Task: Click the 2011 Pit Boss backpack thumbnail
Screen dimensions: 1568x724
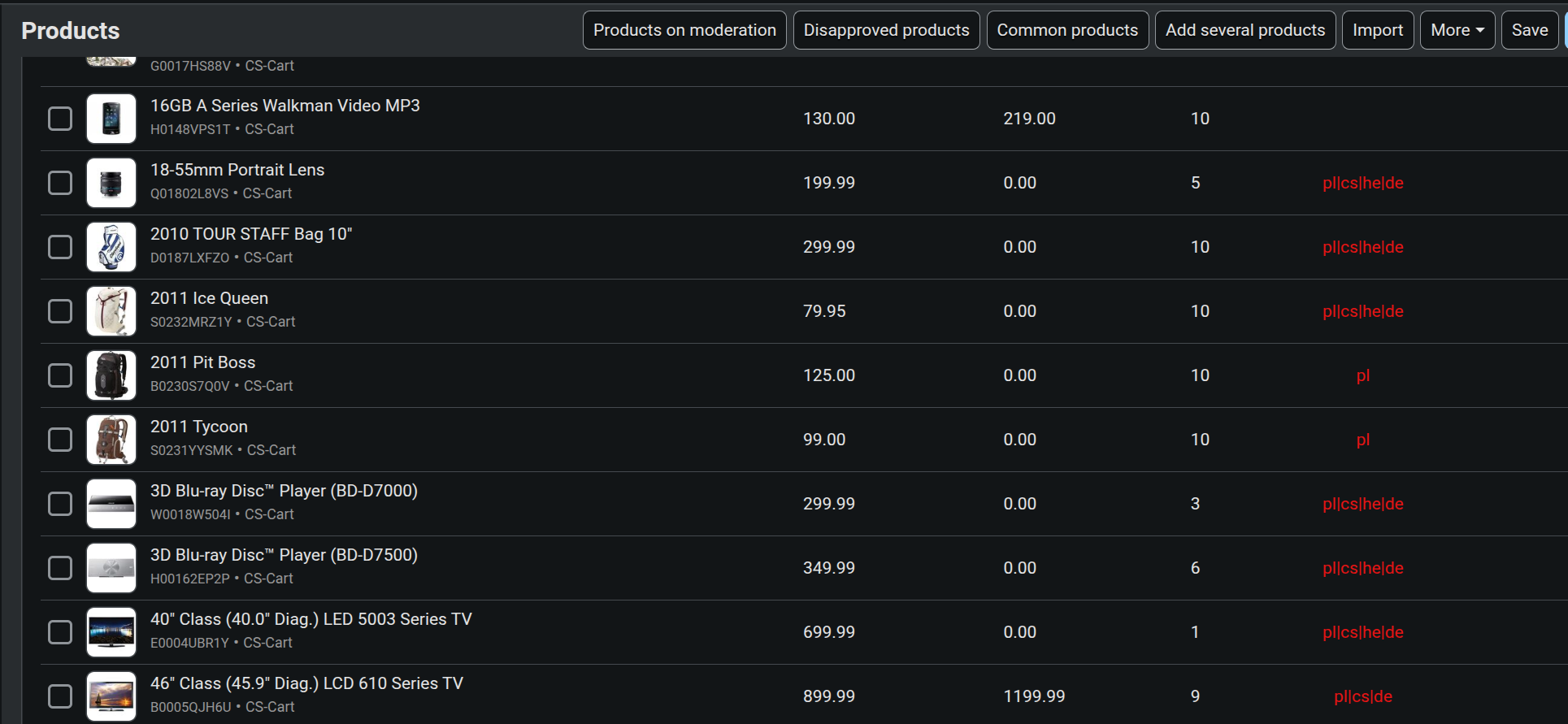Action: tap(111, 375)
